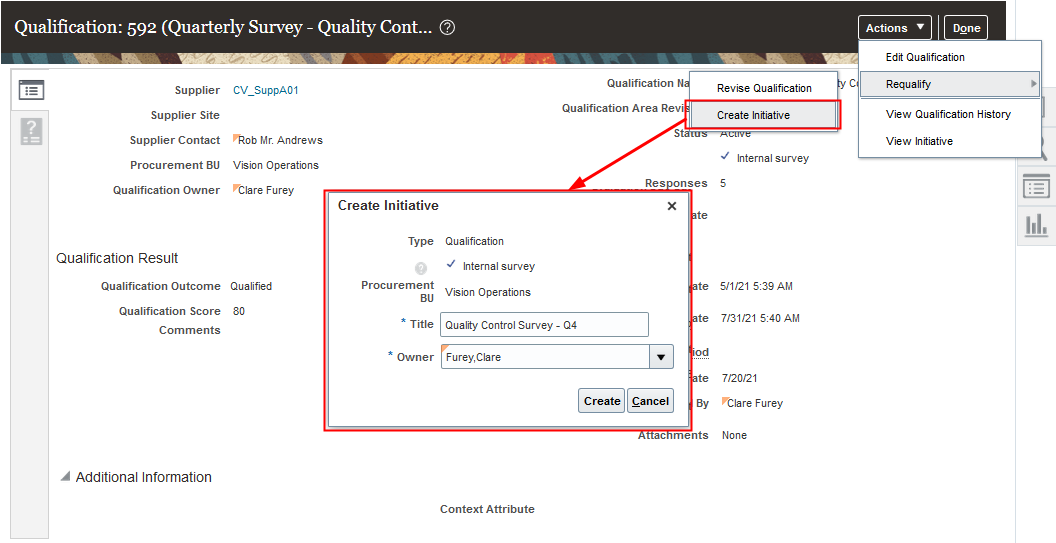Click the Qualification Score value 80
Viewport: 1056px width, 543px height.
[x=239, y=311]
